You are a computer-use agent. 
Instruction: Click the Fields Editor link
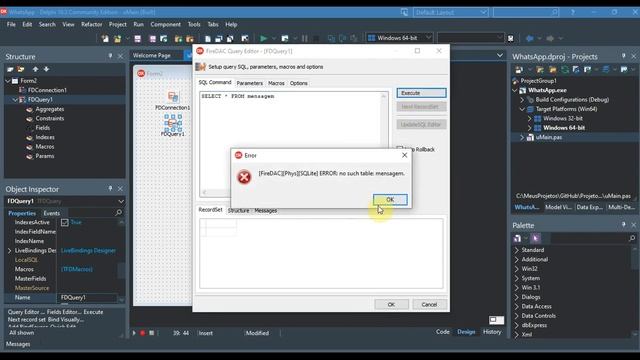(64, 312)
